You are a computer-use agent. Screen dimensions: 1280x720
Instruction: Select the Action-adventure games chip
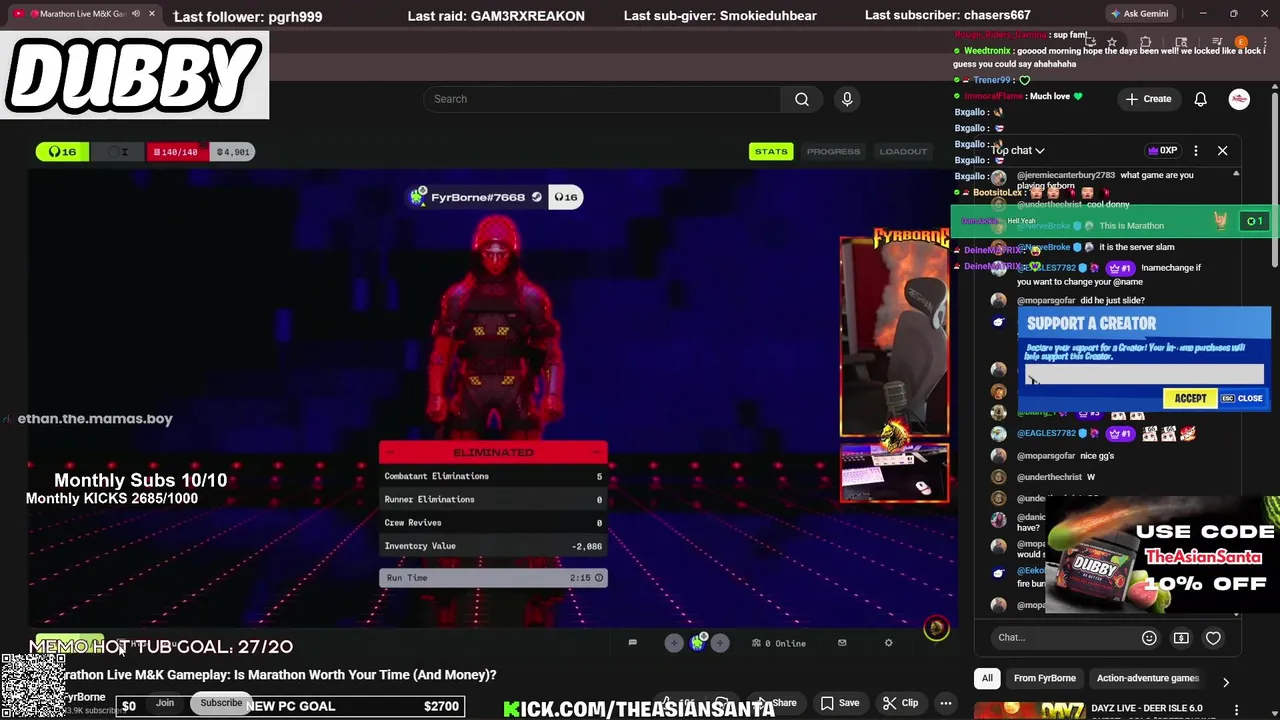pos(1147,678)
